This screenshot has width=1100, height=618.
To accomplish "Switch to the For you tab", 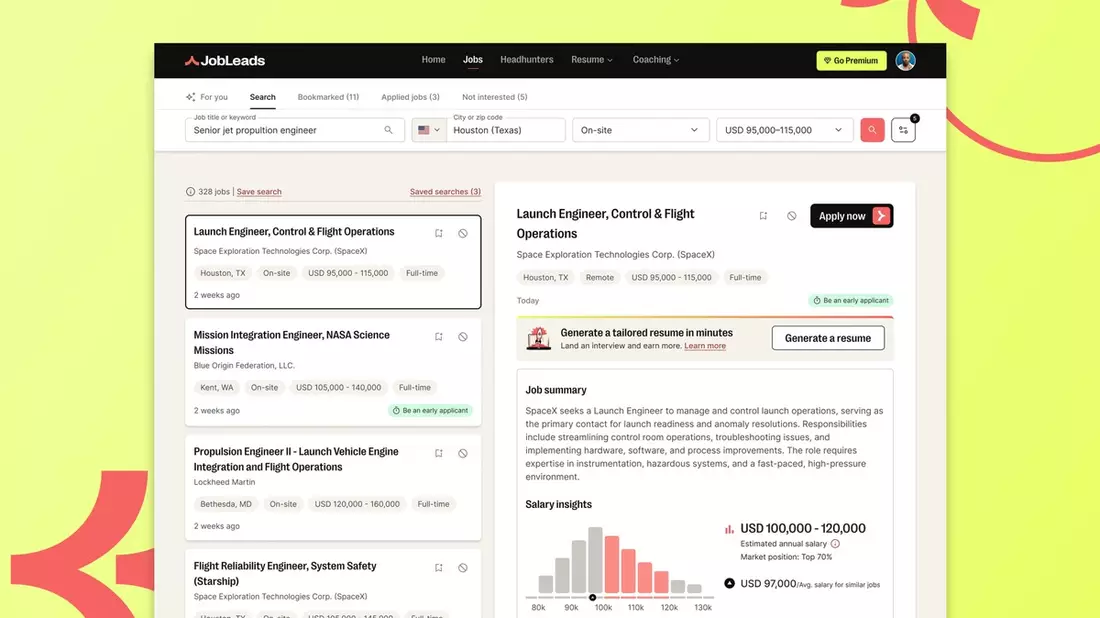I will [x=207, y=97].
